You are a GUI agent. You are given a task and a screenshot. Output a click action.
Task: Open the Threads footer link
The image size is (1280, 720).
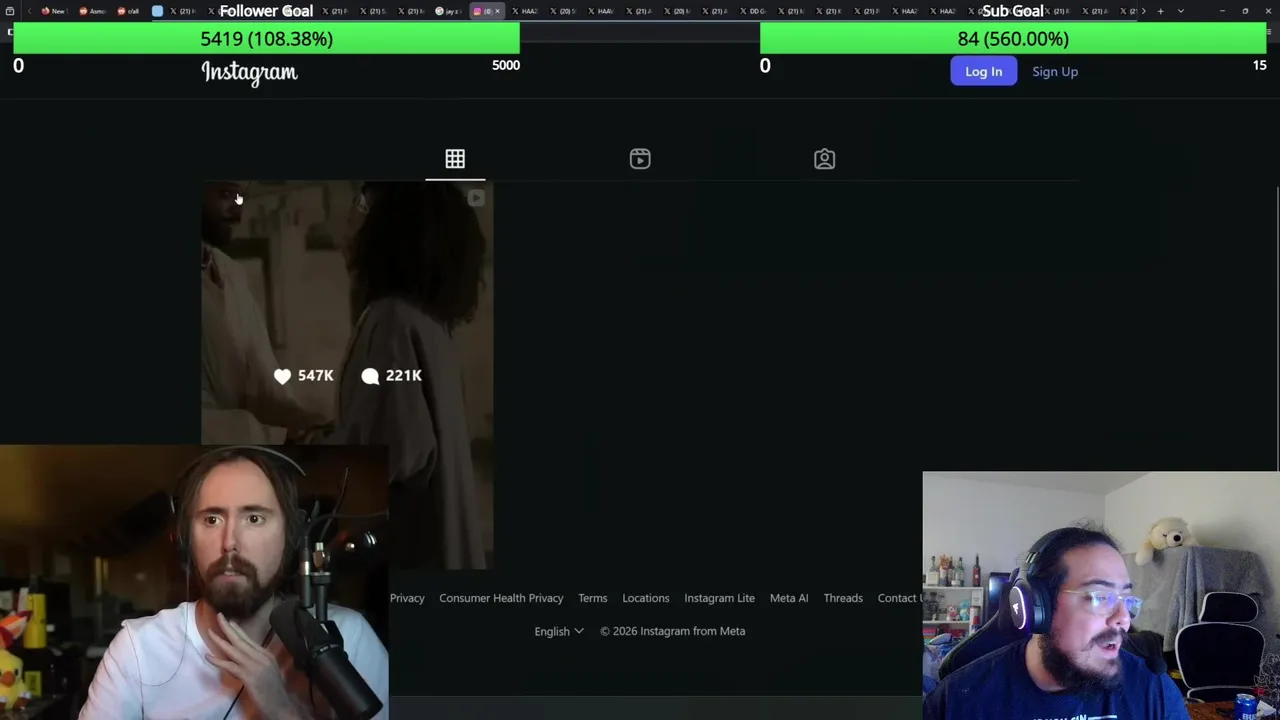click(x=843, y=598)
